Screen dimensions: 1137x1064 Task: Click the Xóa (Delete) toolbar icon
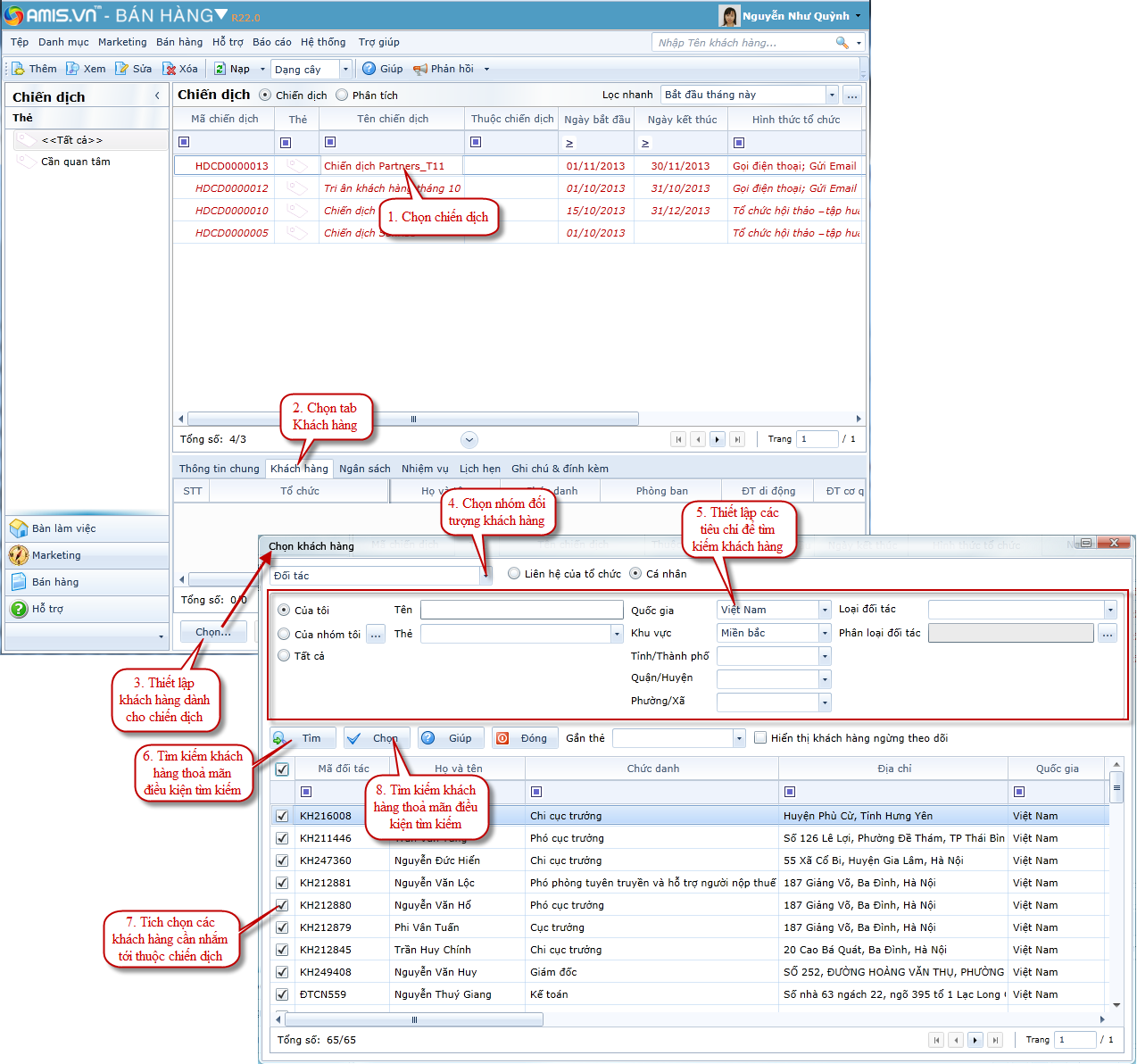[169, 69]
